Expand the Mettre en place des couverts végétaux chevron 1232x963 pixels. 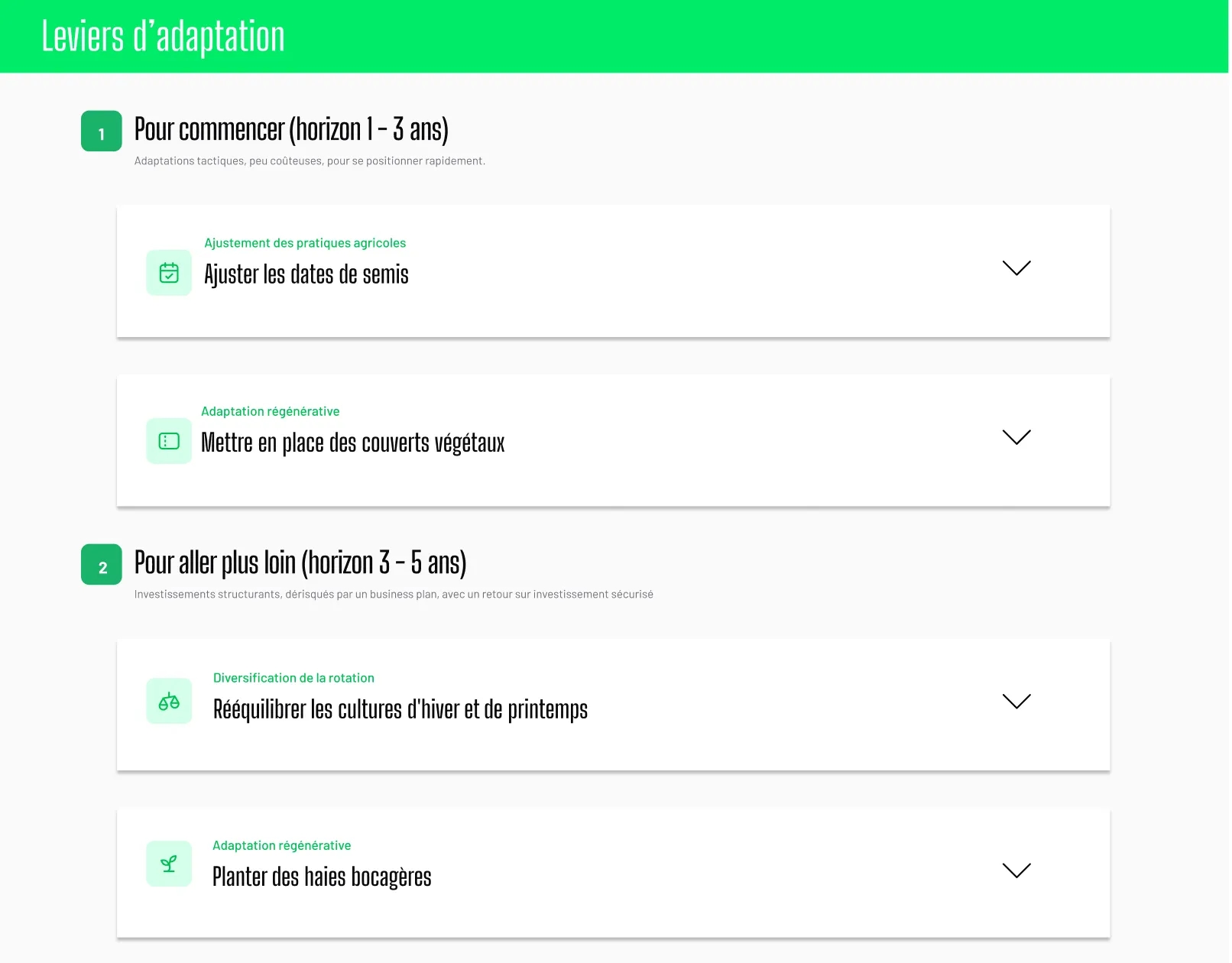1016,436
